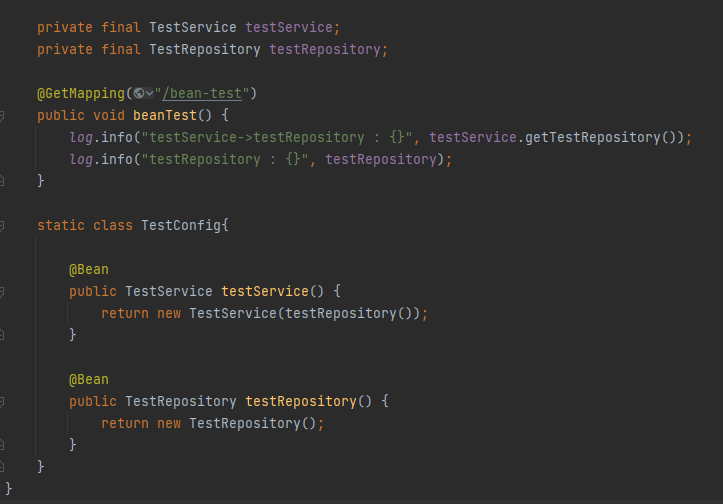Image resolution: width=723 pixels, height=504 pixels.
Task: Click the @GetMapping annotation
Action: pyautogui.click(x=81, y=94)
